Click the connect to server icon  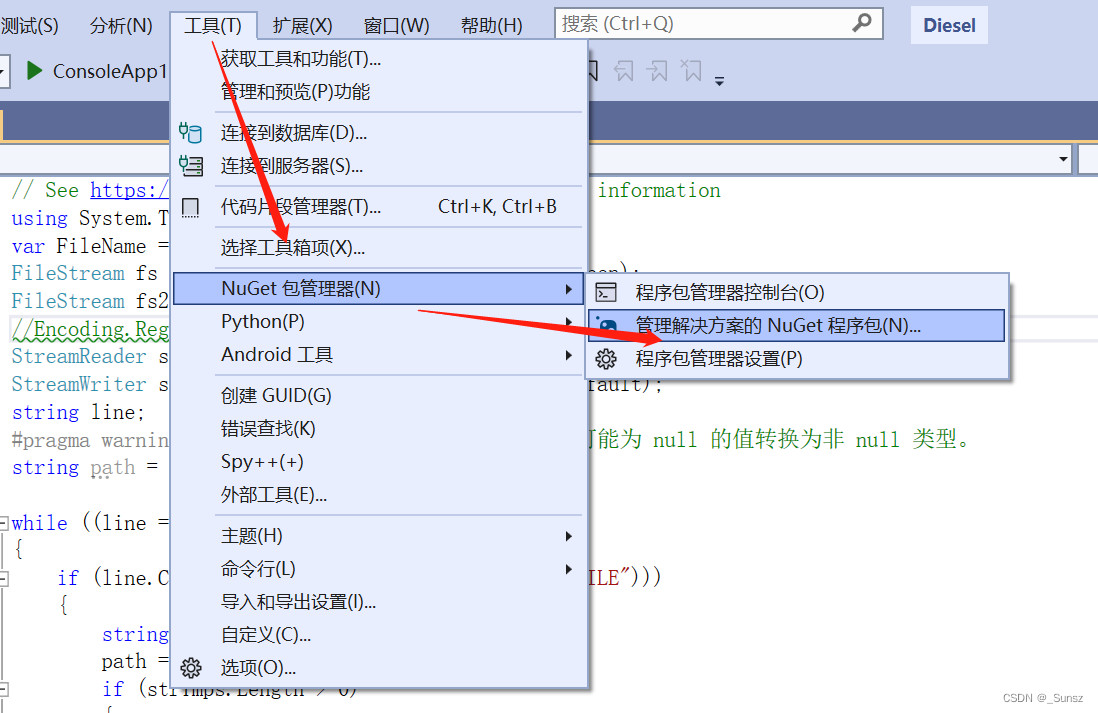pyautogui.click(x=190, y=166)
